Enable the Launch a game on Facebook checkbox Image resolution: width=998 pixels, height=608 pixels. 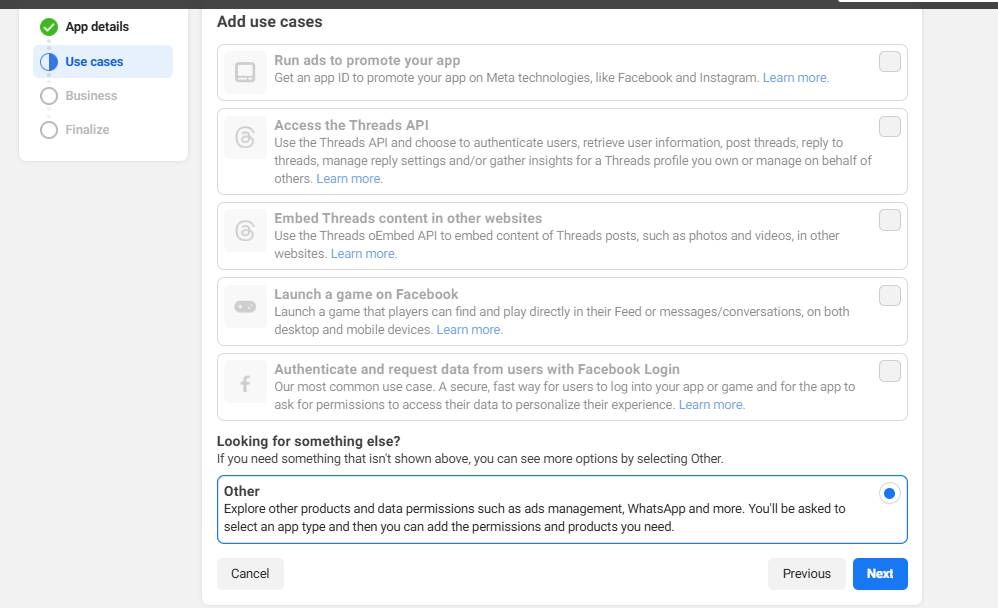tap(889, 296)
